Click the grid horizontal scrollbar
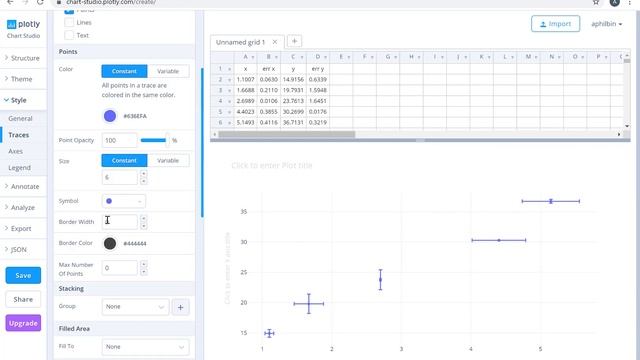Viewport: 640px width, 360px height. coord(287,134)
